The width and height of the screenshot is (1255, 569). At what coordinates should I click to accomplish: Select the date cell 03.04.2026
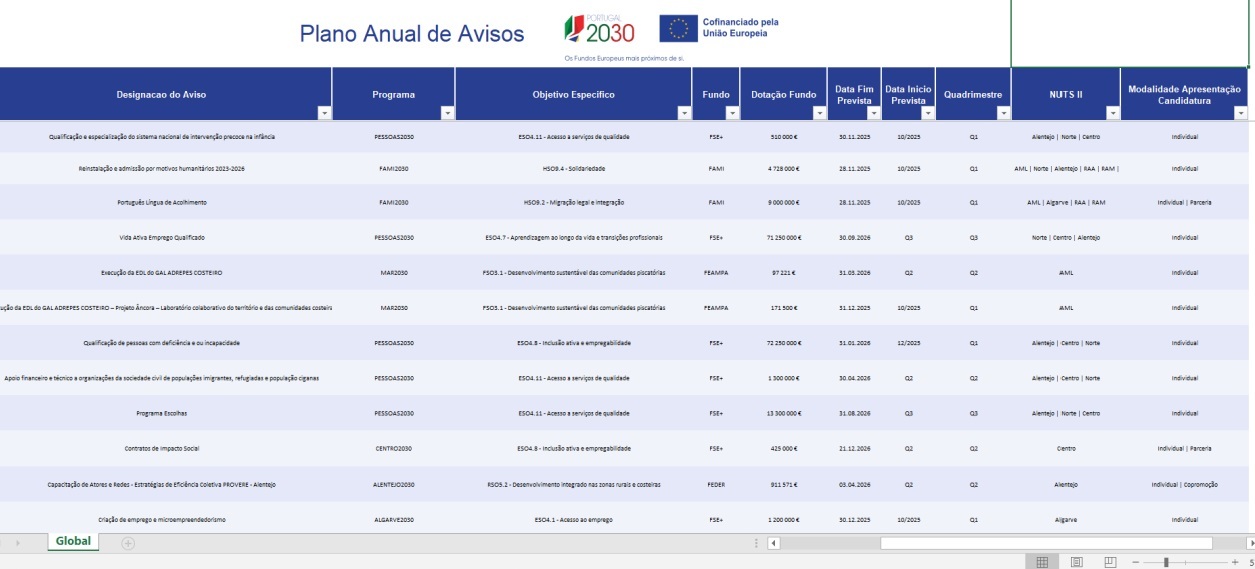click(854, 484)
